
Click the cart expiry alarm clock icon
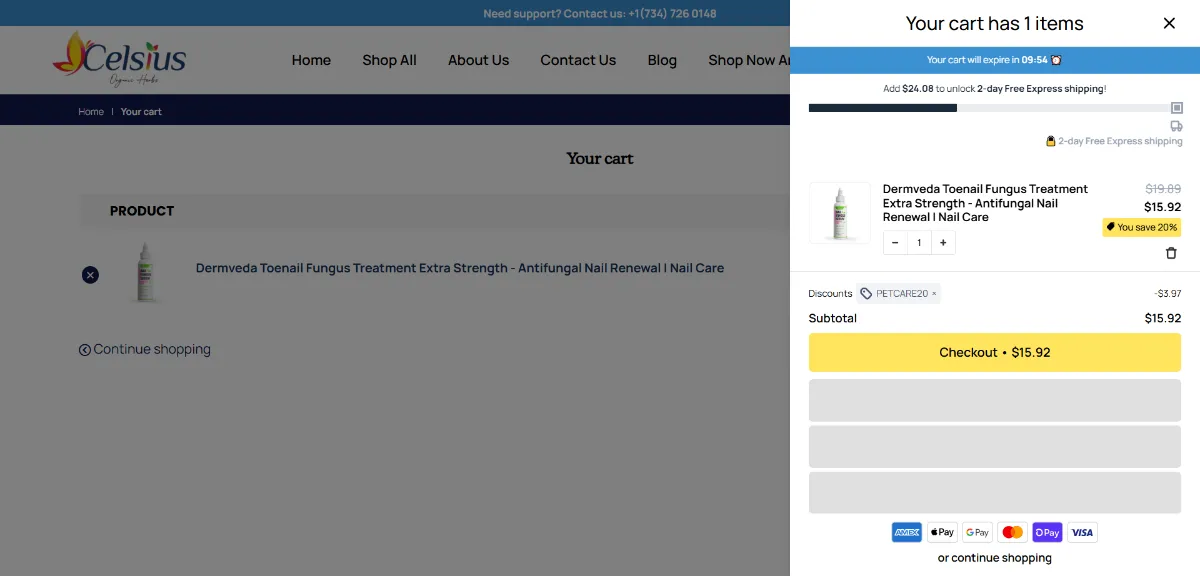(x=1056, y=60)
